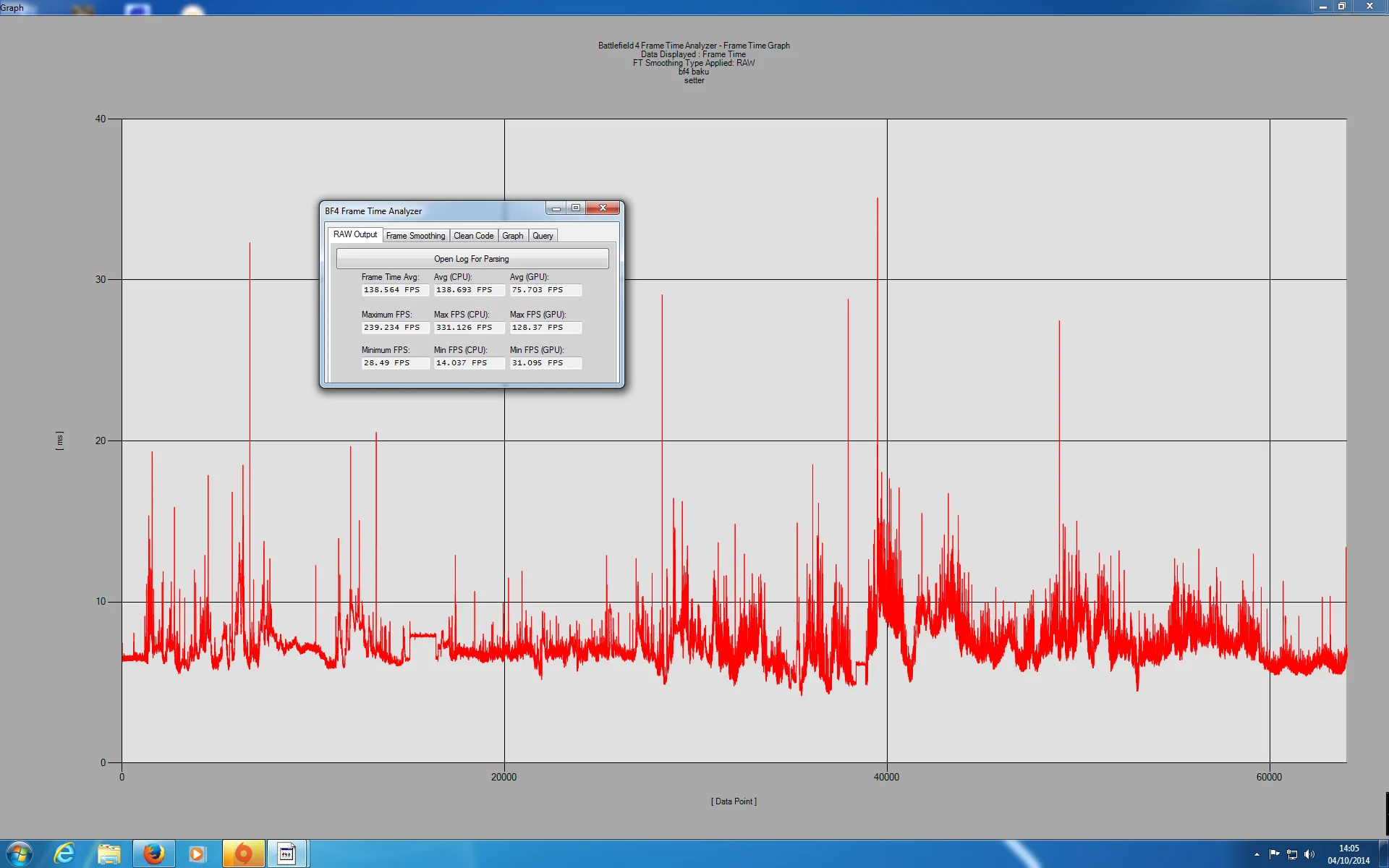Click the '[ ms ]' y-axis label
Image resolution: width=1389 pixels, height=868 pixels.
59,441
